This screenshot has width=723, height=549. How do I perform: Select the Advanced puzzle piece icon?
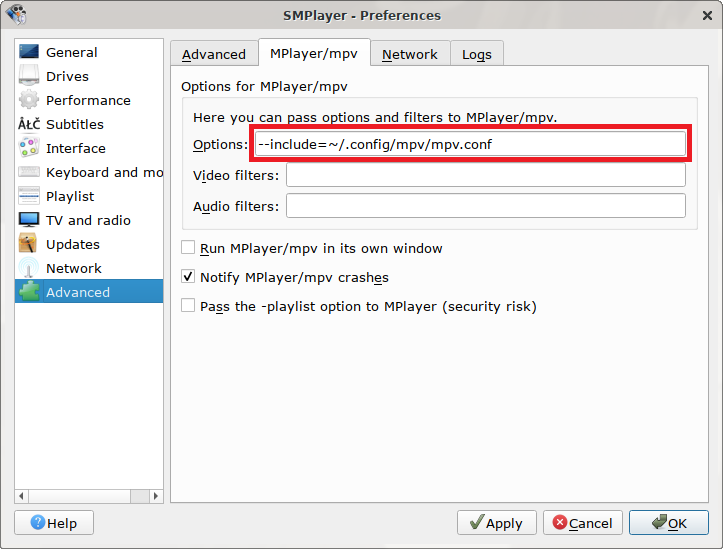29,291
